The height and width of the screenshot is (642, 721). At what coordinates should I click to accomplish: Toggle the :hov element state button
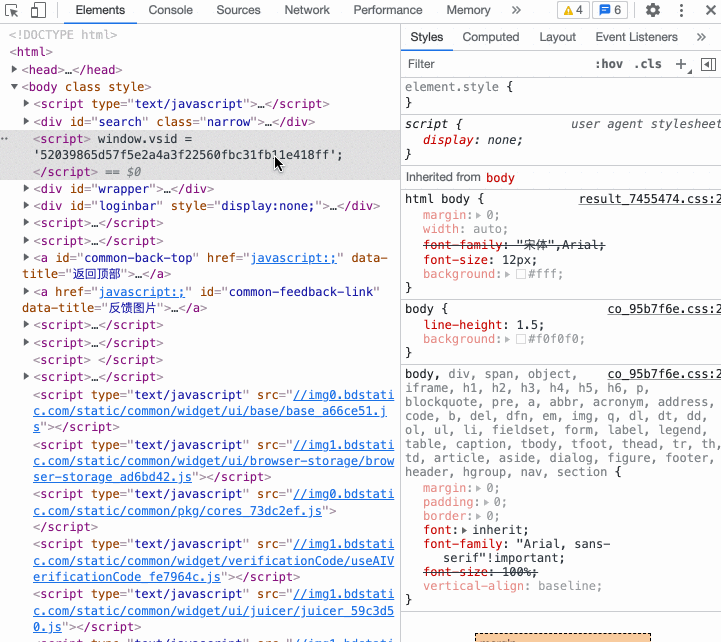(x=609, y=64)
